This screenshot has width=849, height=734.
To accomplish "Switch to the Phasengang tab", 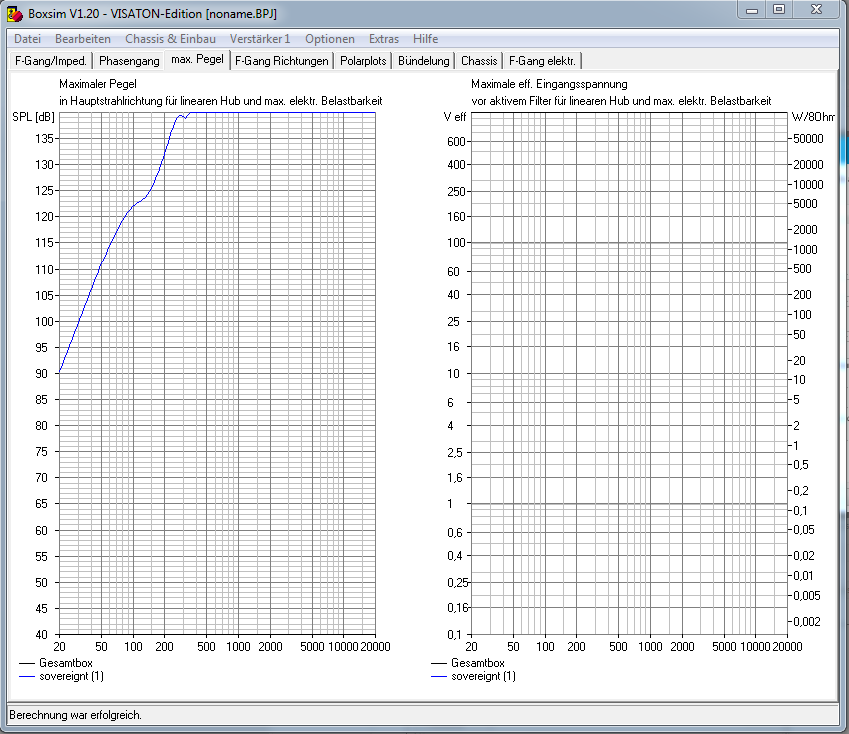I will (x=129, y=61).
